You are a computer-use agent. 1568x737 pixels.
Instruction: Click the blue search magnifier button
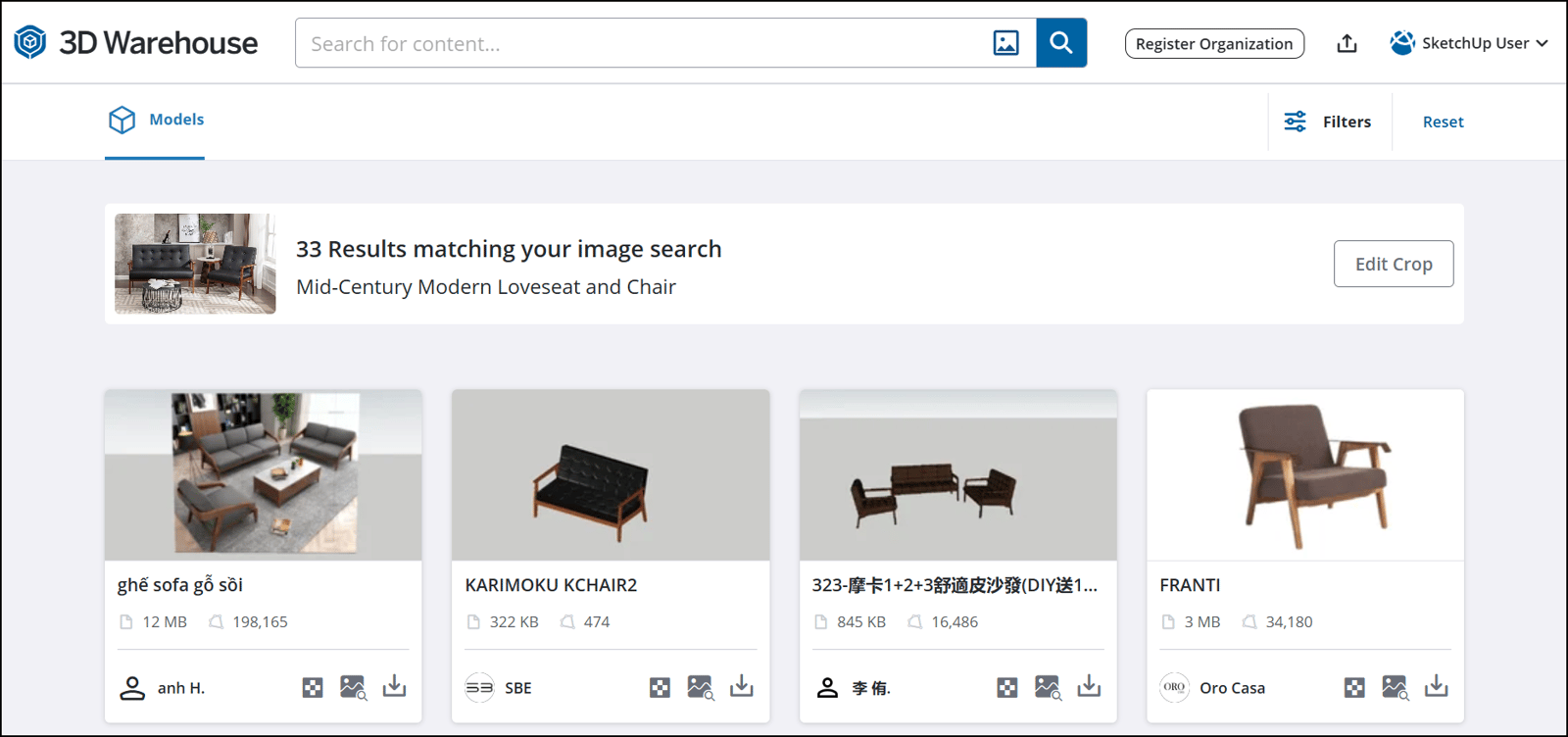pyautogui.click(x=1061, y=43)
